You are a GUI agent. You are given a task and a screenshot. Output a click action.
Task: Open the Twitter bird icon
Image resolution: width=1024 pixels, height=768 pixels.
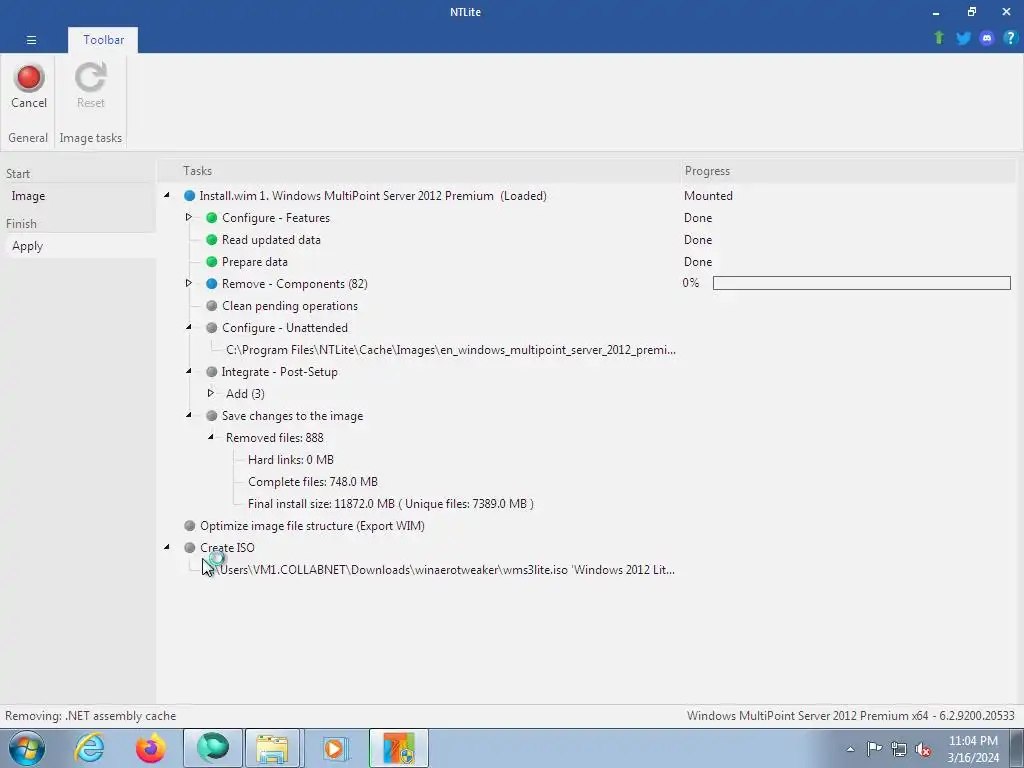pos(963,38)
